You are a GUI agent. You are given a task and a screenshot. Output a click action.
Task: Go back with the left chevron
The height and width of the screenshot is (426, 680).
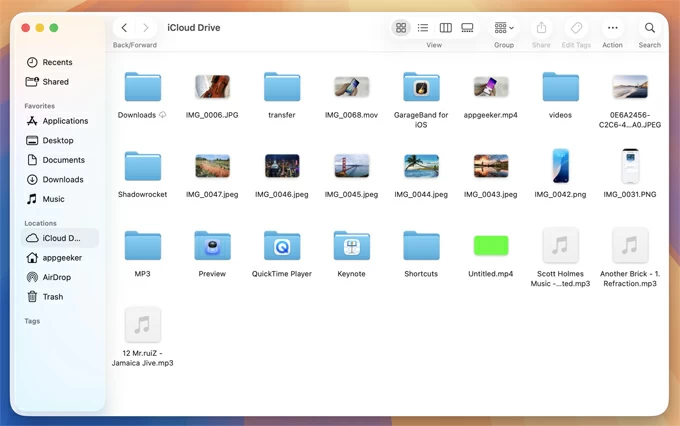124,28
